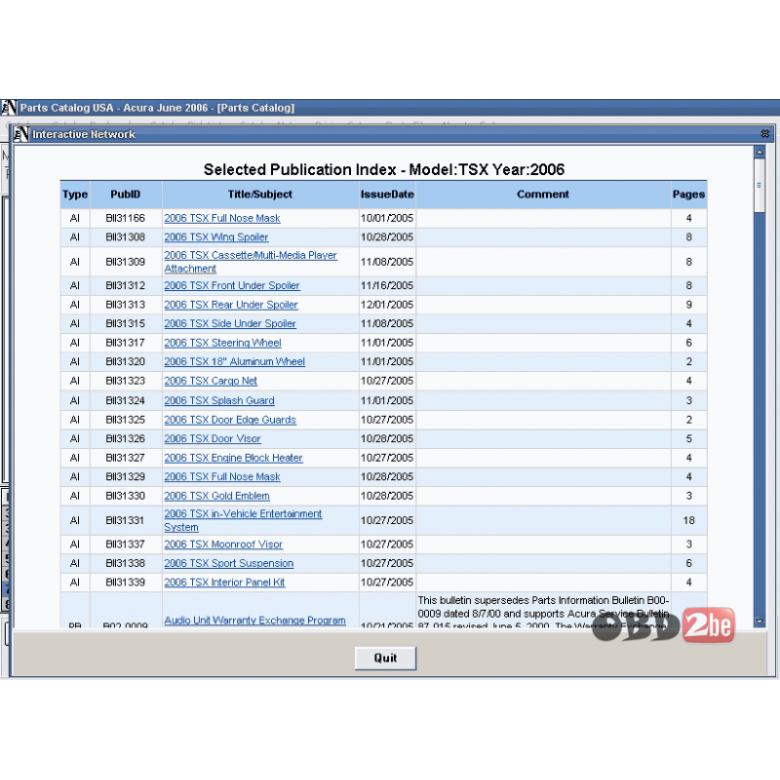Click the IssueDate column header
Screen dimensions: 780x780
point(387,195)
